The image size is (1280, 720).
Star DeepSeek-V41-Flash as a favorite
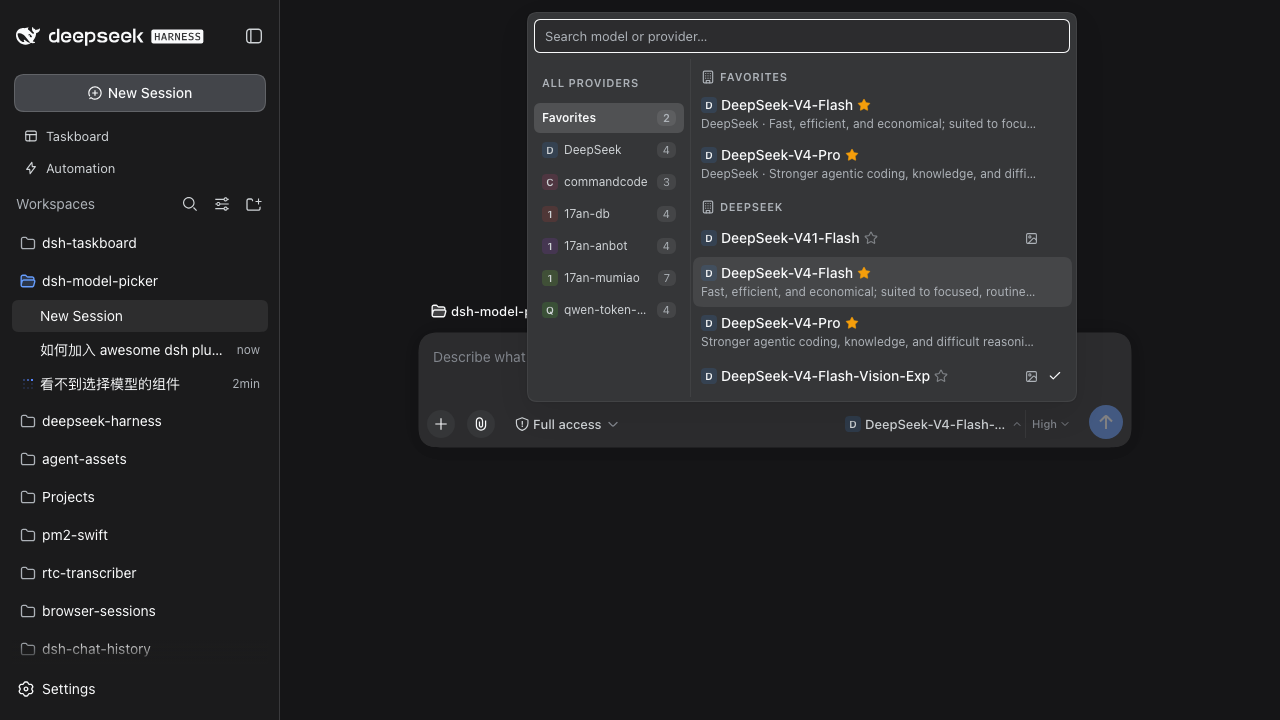(x=871, y=238)
